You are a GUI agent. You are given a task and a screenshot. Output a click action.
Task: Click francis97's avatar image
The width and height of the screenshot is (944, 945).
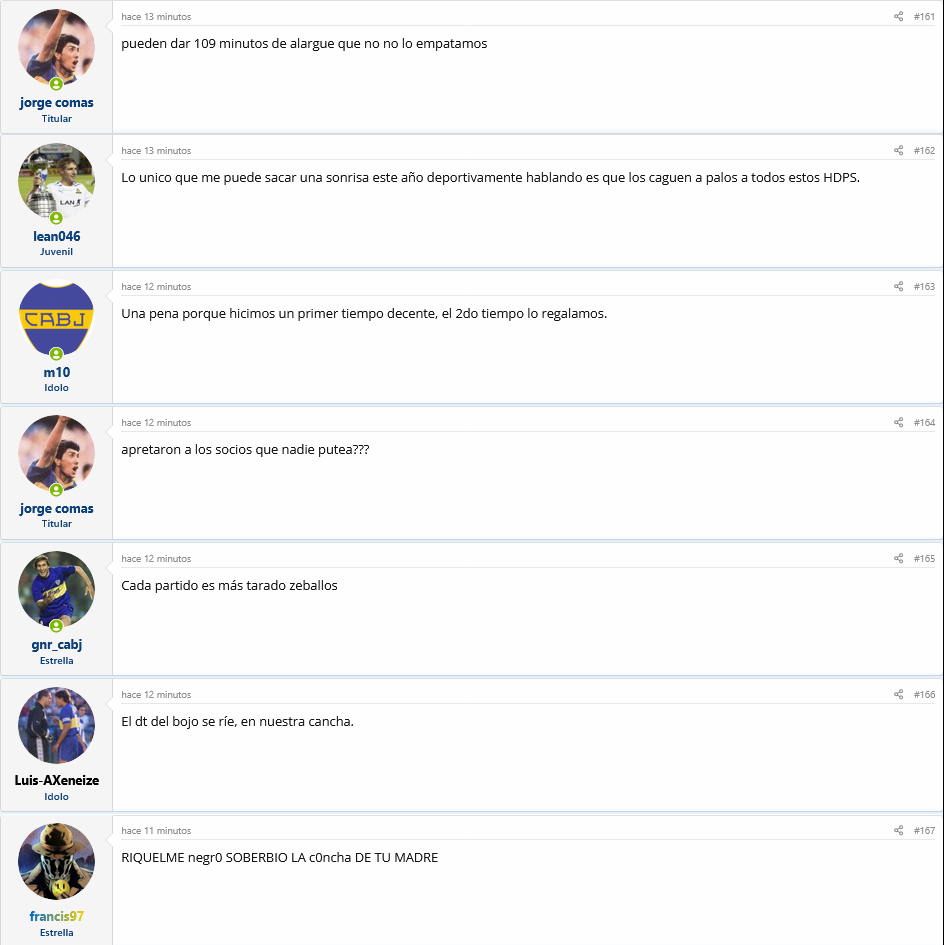[57, 861]
